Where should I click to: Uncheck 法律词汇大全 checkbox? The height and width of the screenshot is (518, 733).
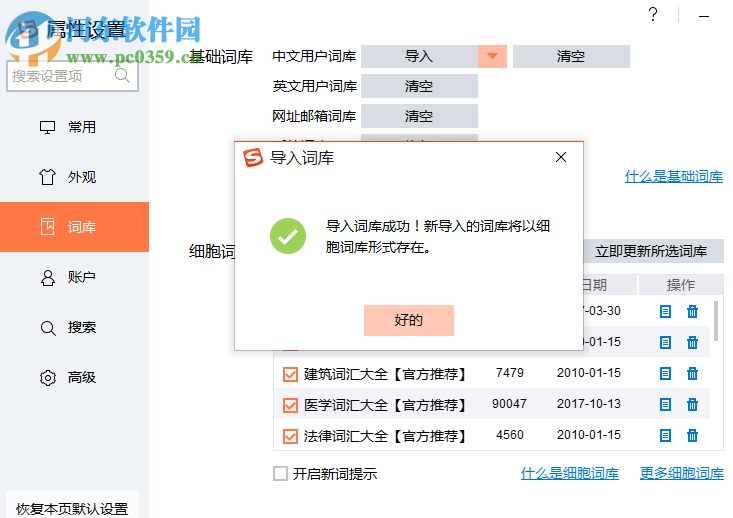click(x=290, y=436)
